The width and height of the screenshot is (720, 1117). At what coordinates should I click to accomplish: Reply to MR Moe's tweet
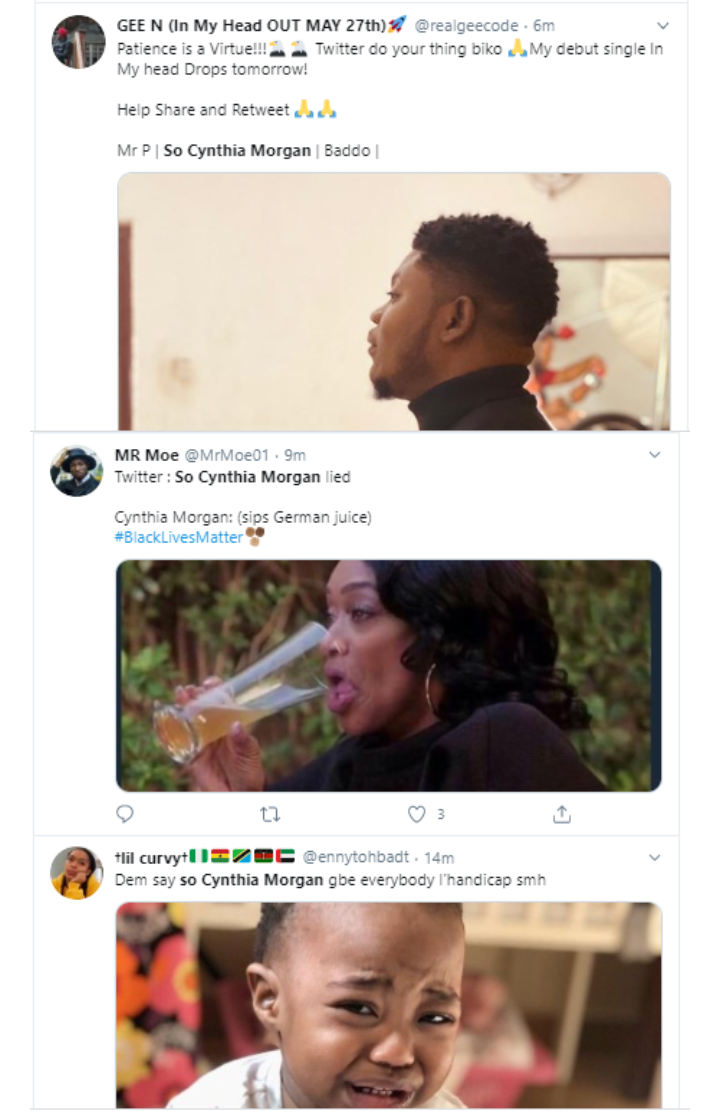(125, 814)
